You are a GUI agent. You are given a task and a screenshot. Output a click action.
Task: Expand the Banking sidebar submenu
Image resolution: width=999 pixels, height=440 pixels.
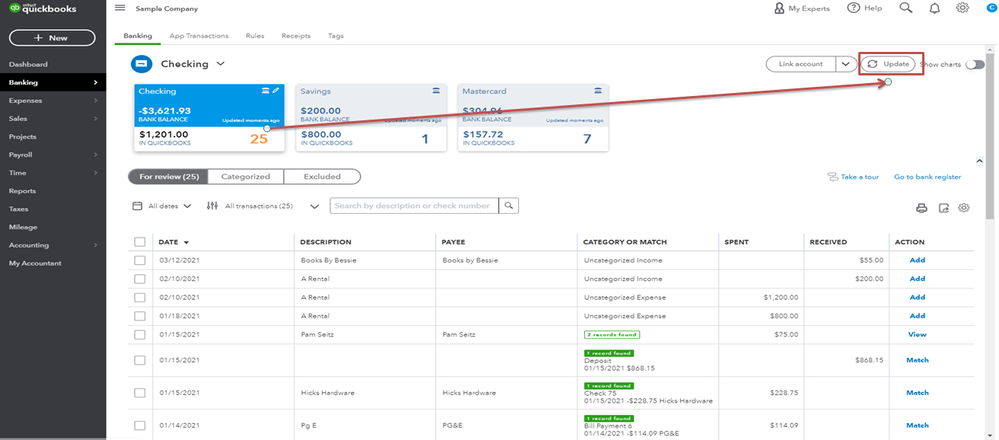coord(95,82)
